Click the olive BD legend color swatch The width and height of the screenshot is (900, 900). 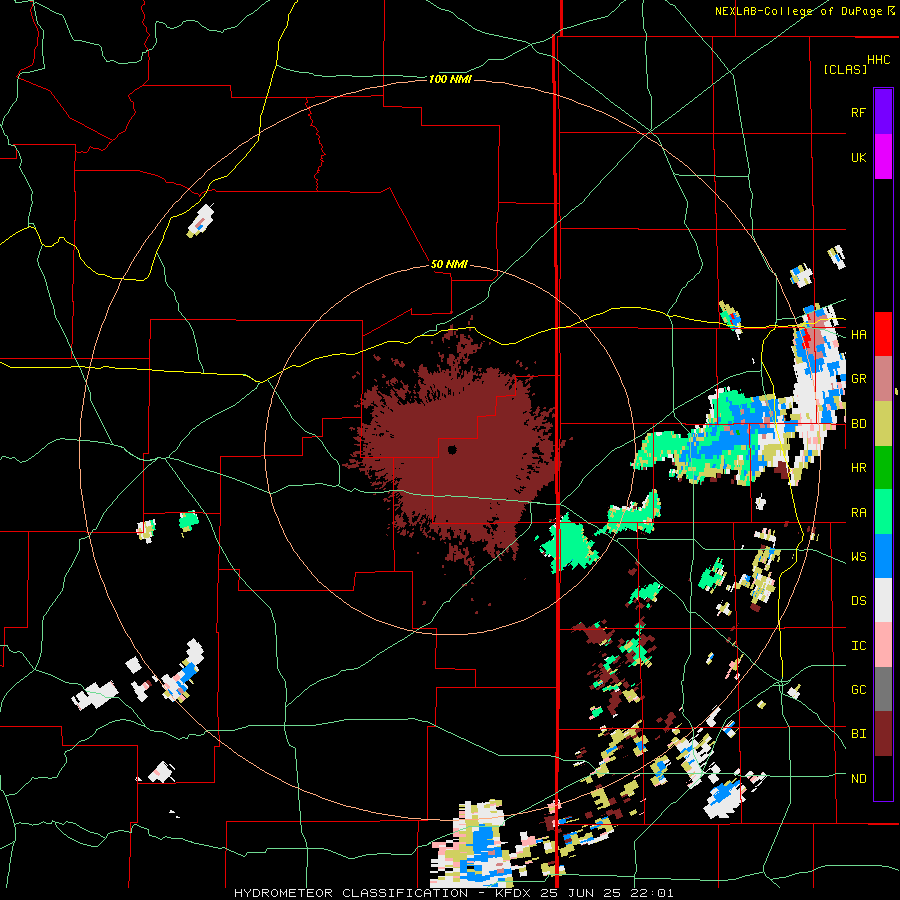pyautogui.click(x=883, y=424)
